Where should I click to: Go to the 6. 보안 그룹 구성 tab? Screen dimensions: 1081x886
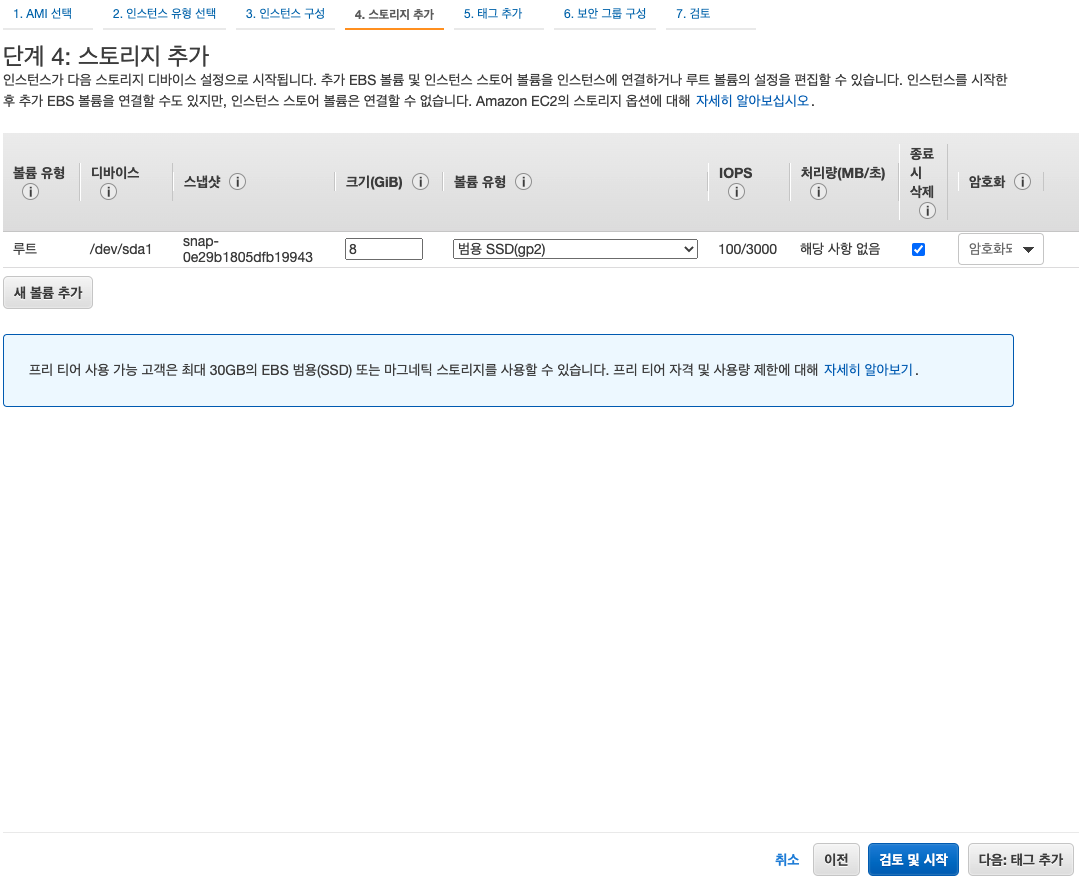605,14
